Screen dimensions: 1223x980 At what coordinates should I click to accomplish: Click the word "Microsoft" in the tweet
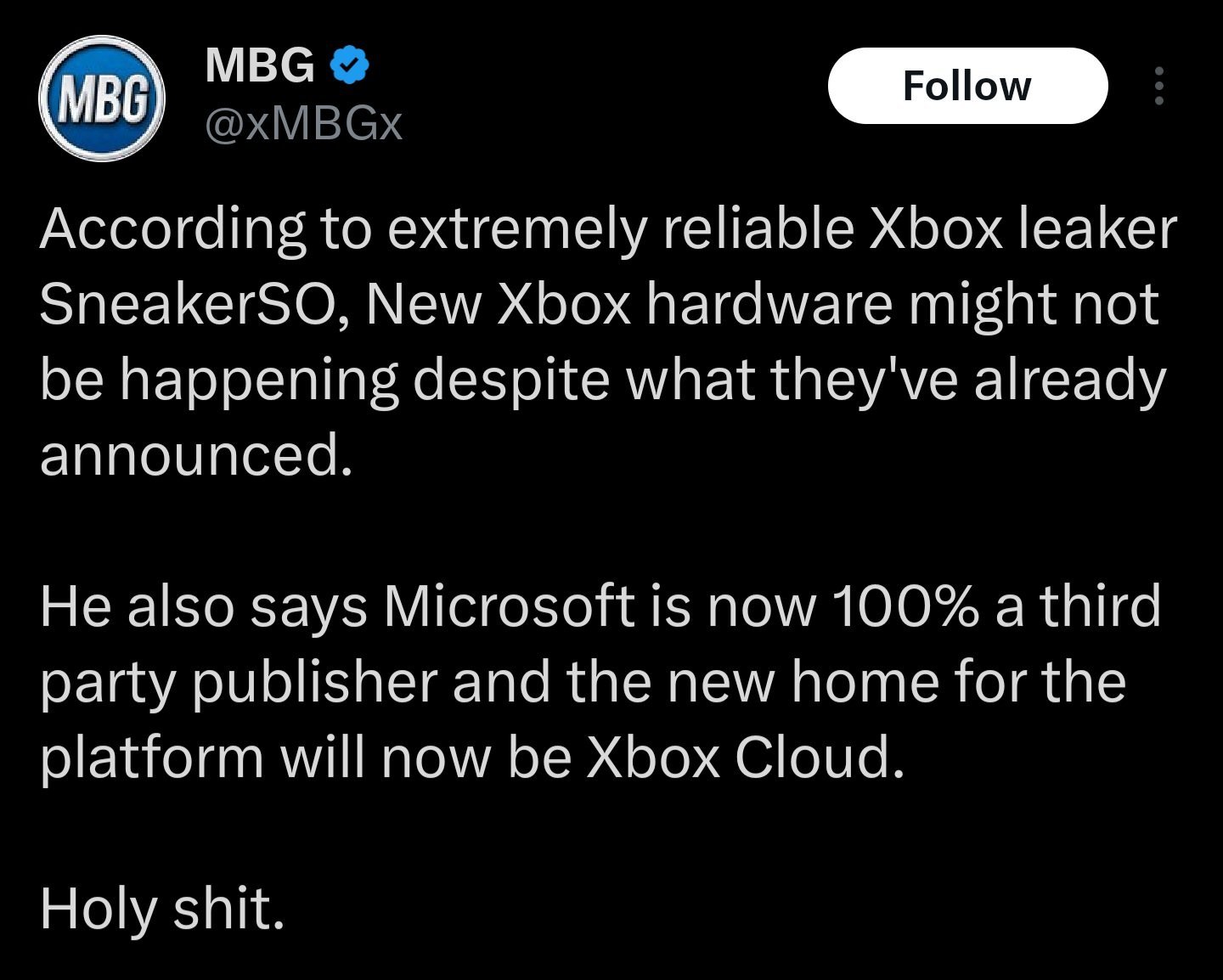509,606
